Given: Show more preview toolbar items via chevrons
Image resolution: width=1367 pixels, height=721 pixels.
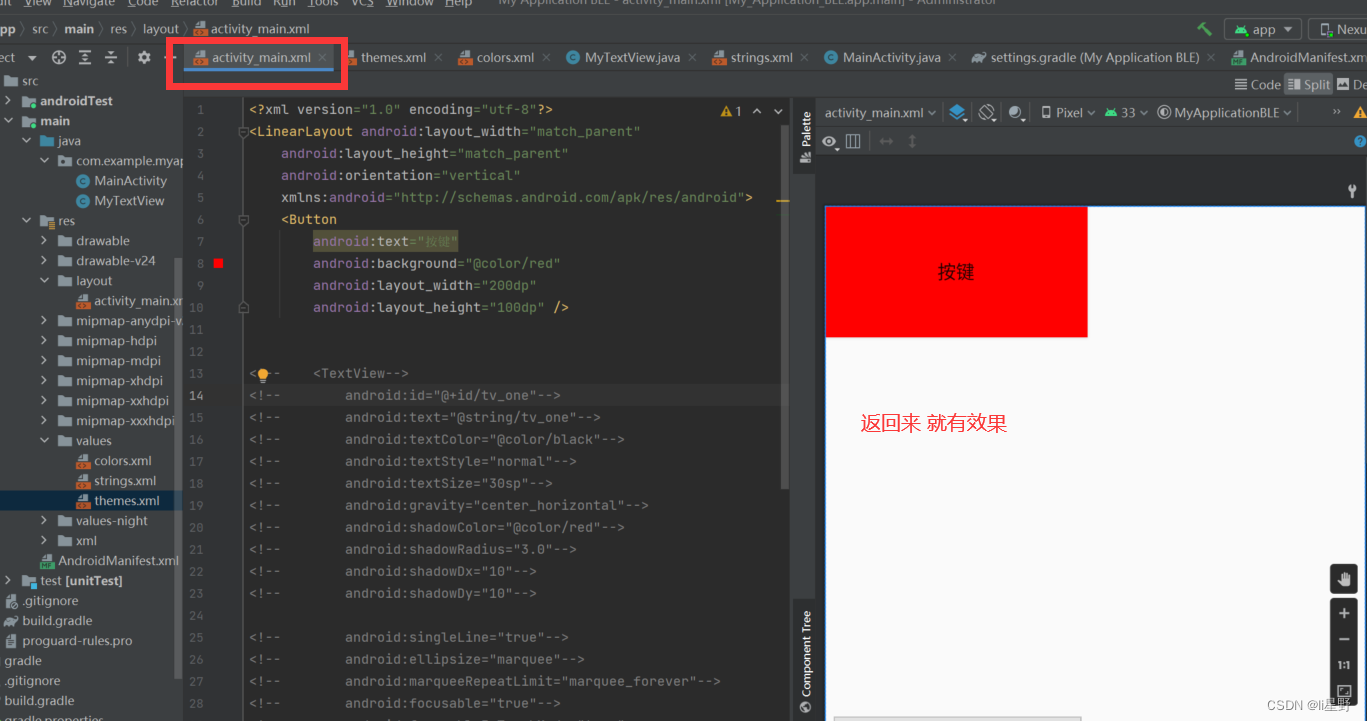Looking at the screenshot, I should pyautogui.click(x=1337, y=112).
